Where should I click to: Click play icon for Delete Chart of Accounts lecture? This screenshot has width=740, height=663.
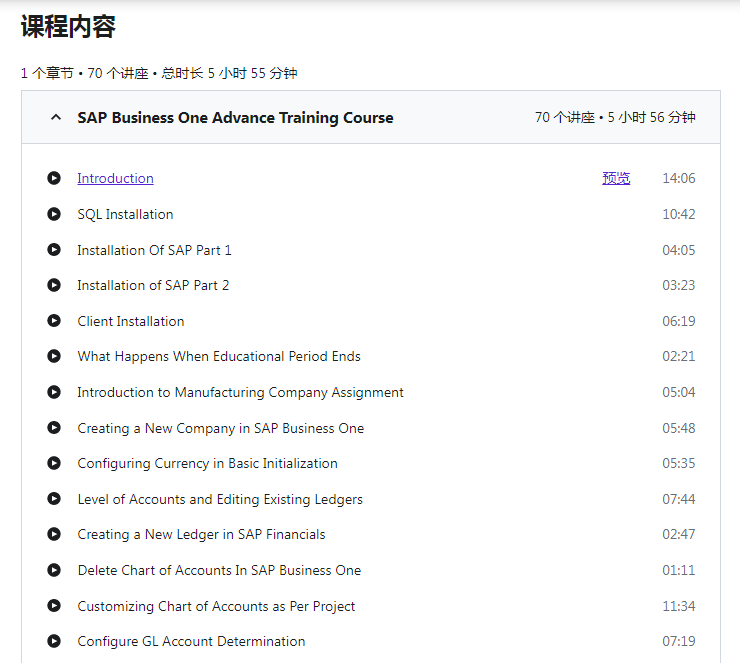54,570
